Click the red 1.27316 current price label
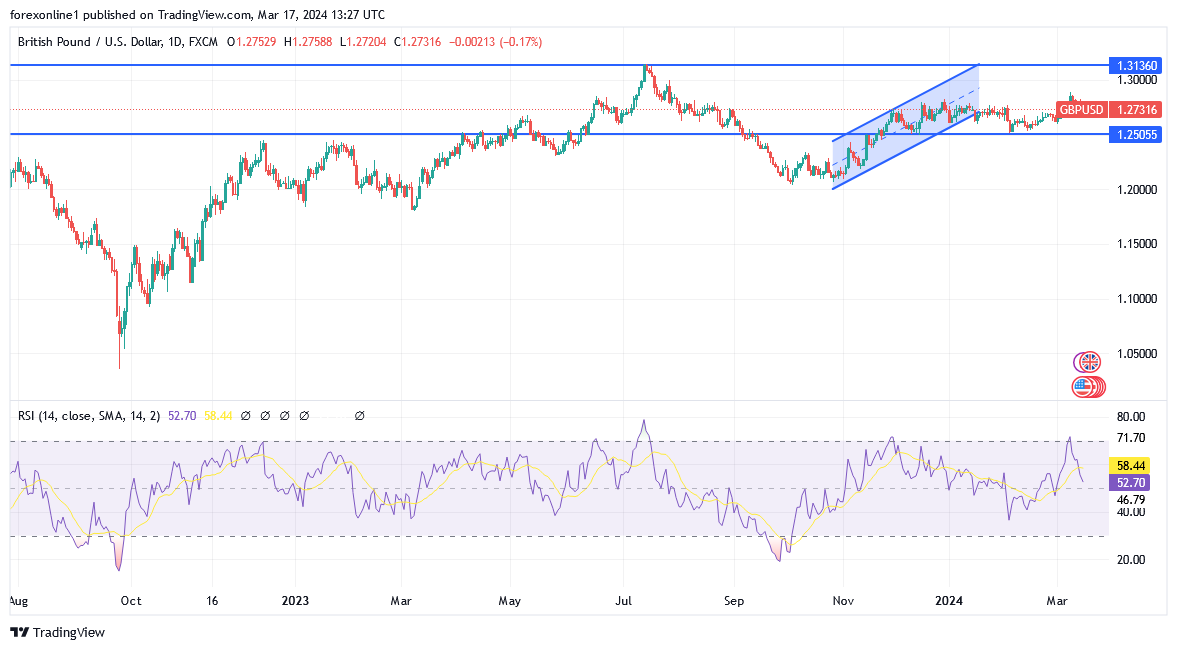 click(x=1135, y=110)
